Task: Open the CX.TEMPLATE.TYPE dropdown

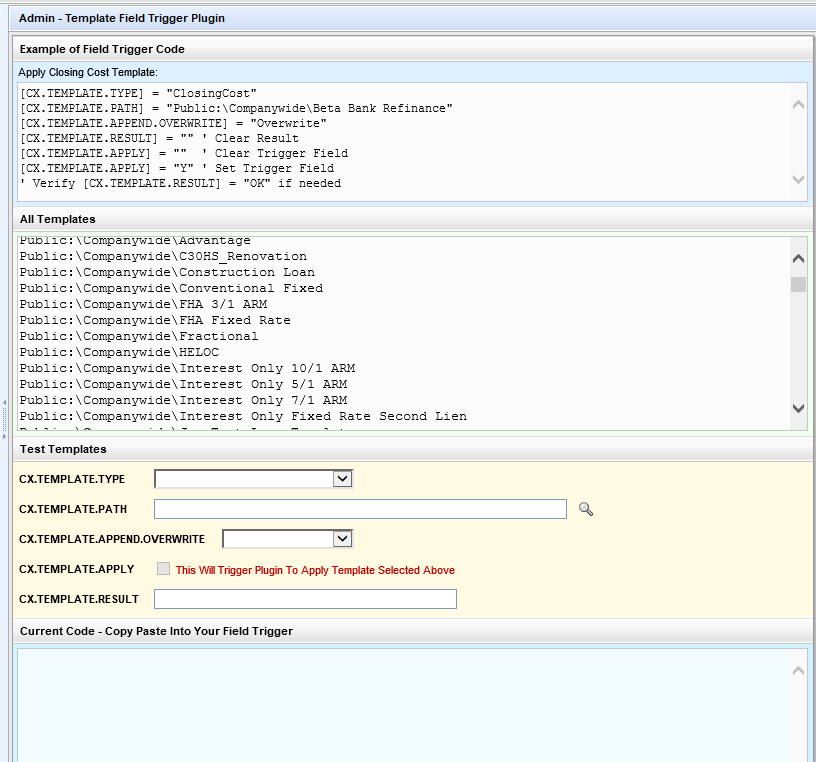Action: coord(254,479)
